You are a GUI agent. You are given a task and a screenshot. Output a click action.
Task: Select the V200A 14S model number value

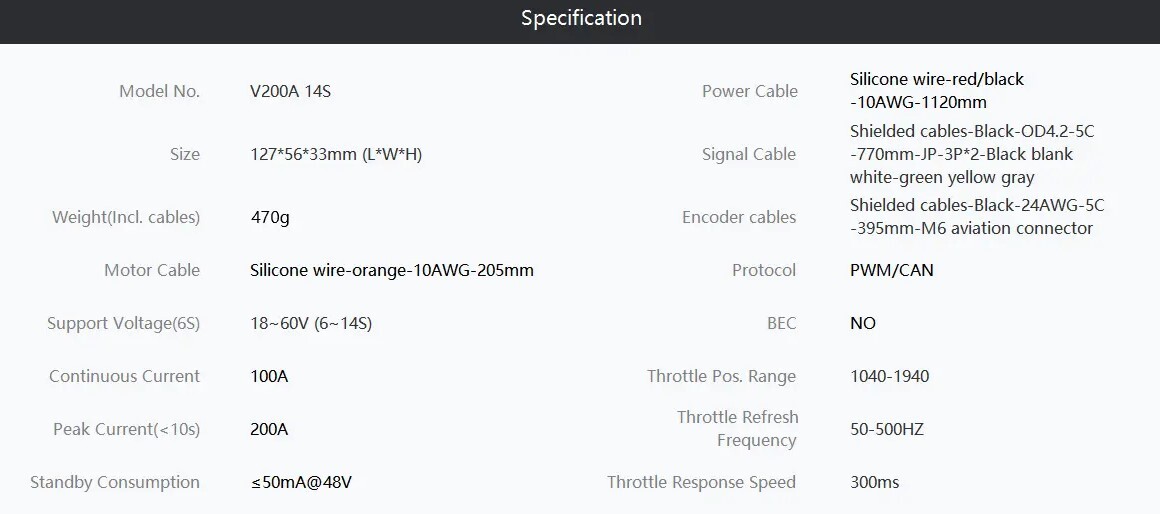coord(291,92)
